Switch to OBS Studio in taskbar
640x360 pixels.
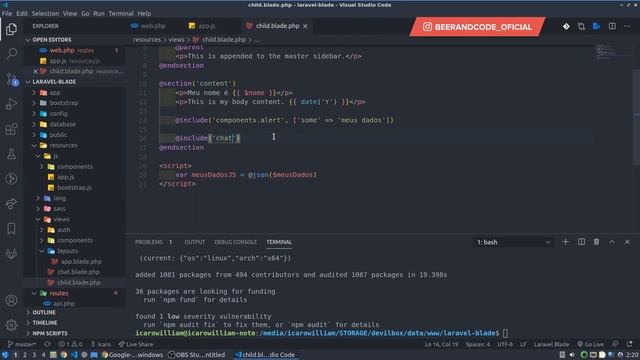(198, 355)
